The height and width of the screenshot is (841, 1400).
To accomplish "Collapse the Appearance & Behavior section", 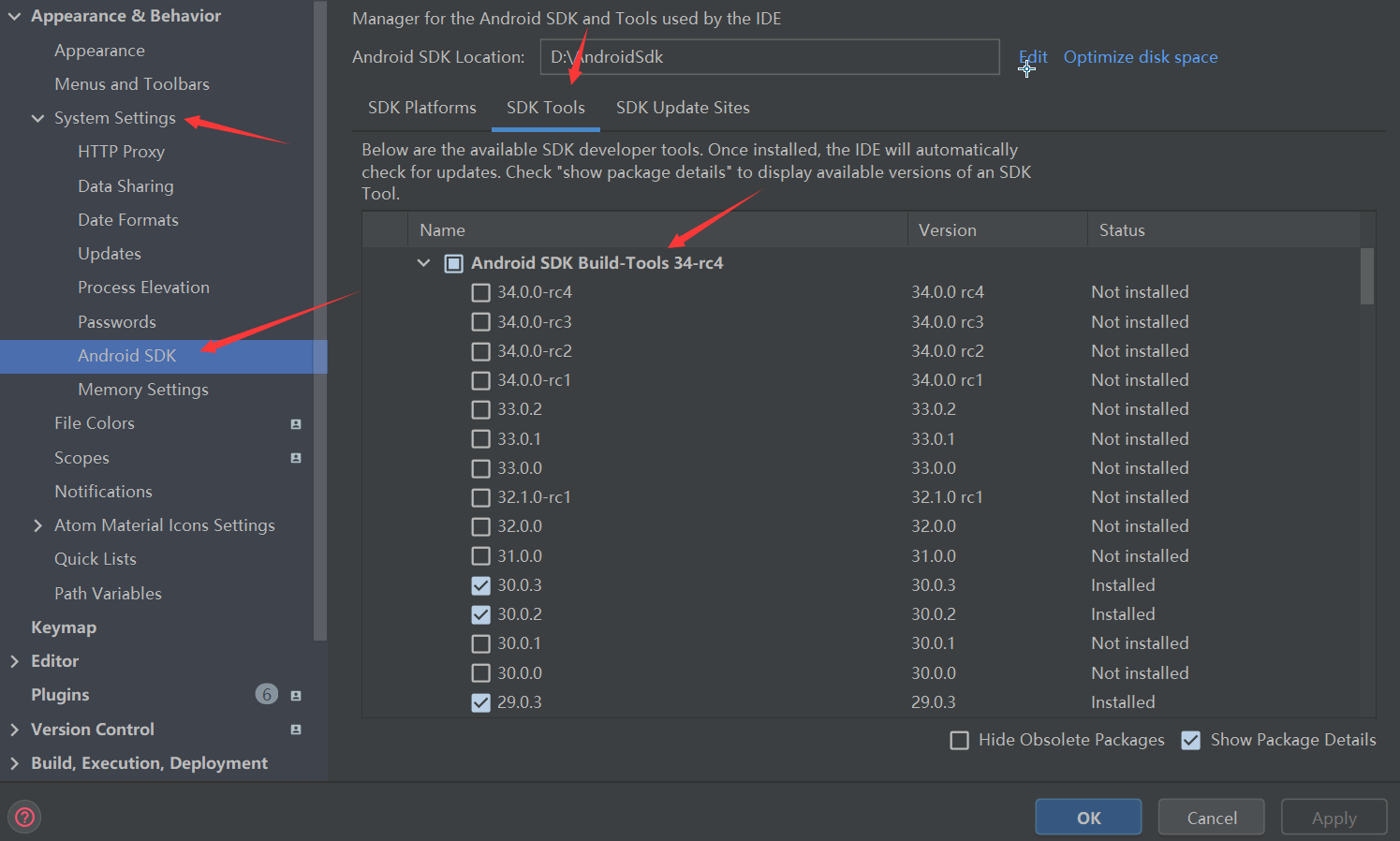I will click(14, 16).
